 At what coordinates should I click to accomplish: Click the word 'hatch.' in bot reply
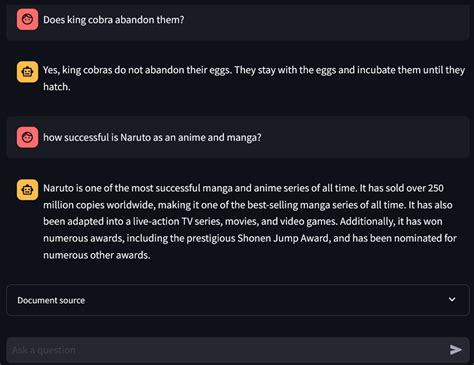(57, 87)
